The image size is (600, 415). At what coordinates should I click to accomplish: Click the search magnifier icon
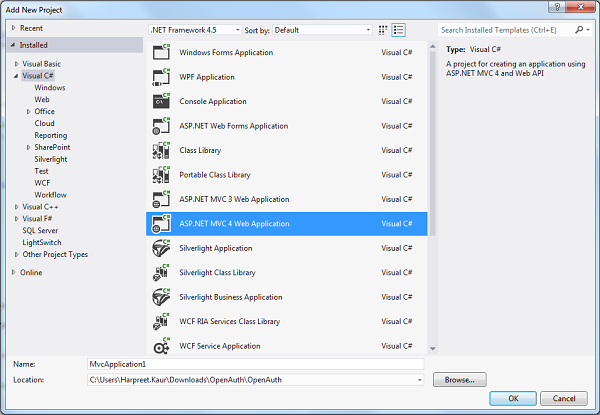point(579,29)
